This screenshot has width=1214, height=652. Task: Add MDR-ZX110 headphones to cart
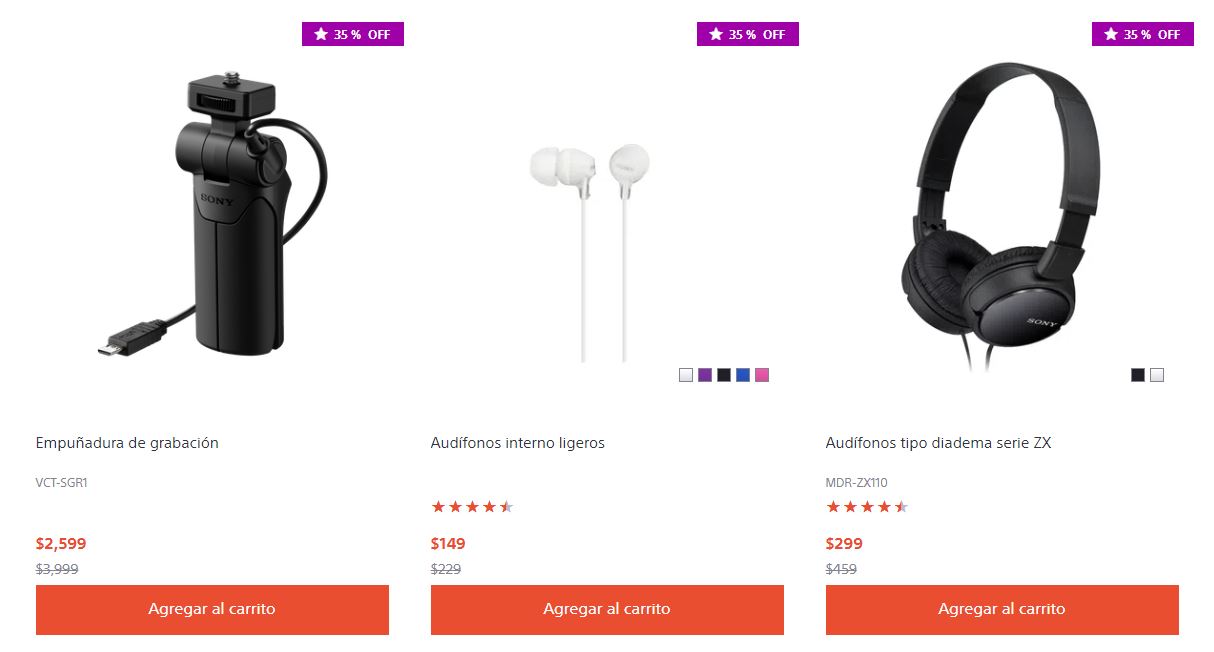click(1002, 609)
